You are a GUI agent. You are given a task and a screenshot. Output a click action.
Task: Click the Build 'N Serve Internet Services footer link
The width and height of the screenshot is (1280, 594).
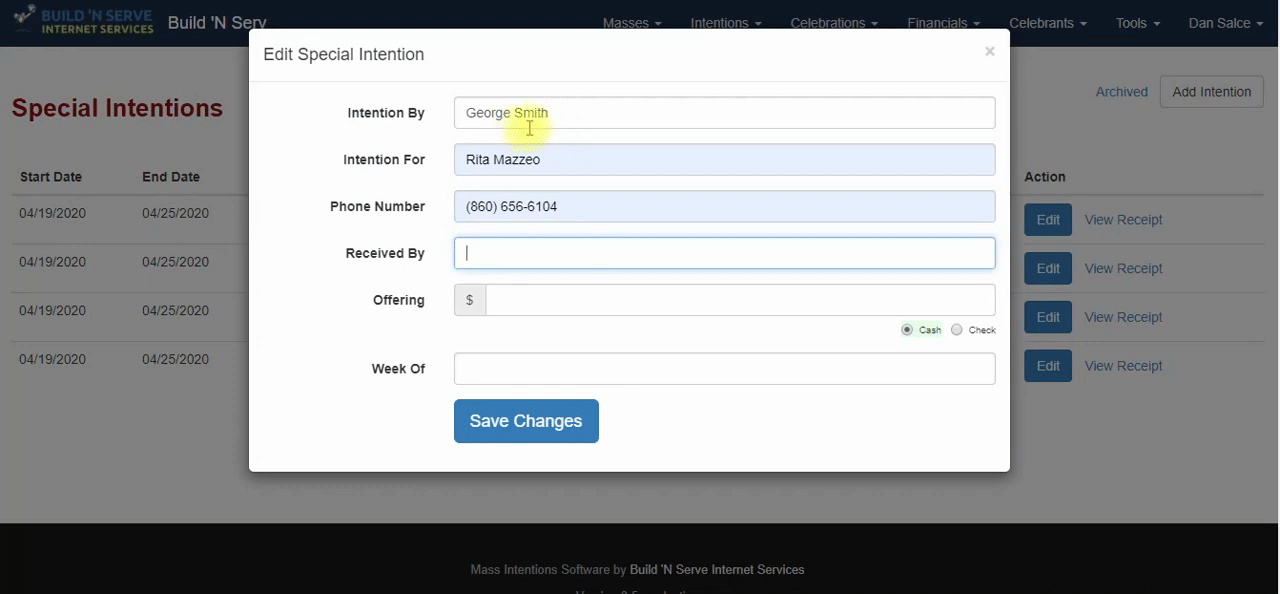tap(717, 570)
